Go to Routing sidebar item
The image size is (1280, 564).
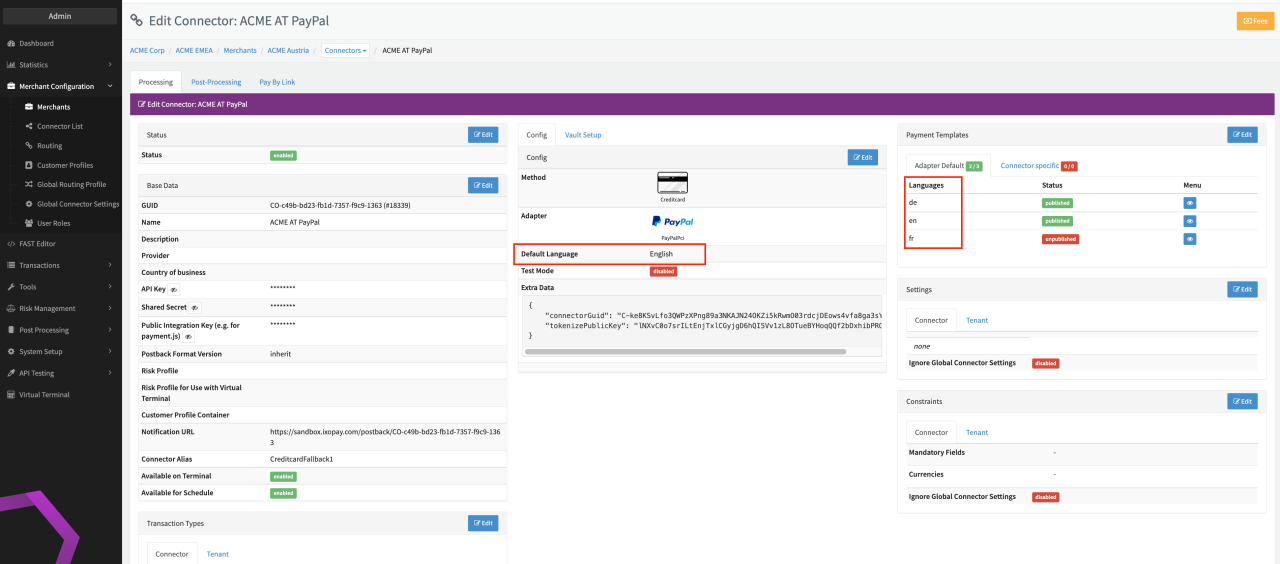click(49, 146)
